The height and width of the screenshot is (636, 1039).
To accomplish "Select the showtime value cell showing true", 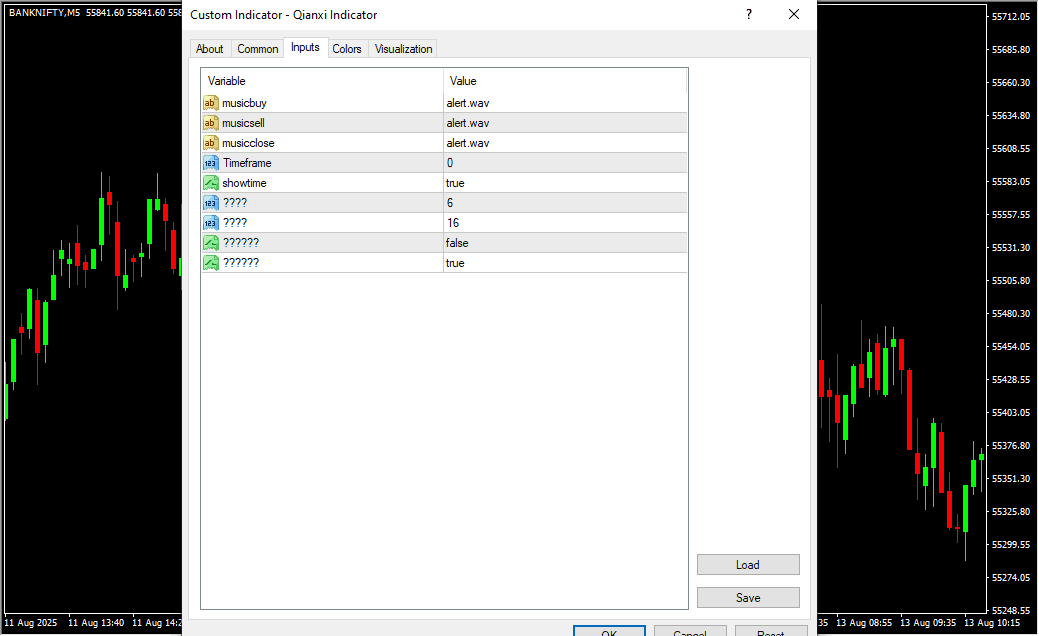I will tap(565, 183).
